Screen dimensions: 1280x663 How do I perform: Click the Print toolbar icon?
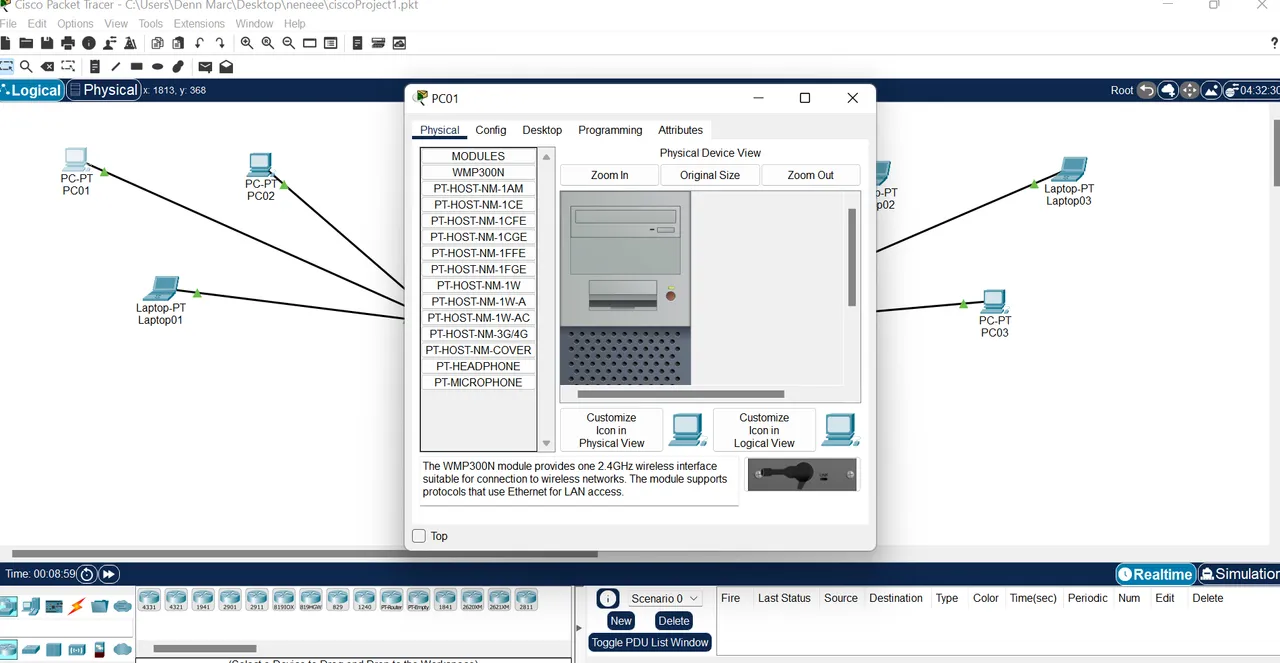tap(68, 43)
